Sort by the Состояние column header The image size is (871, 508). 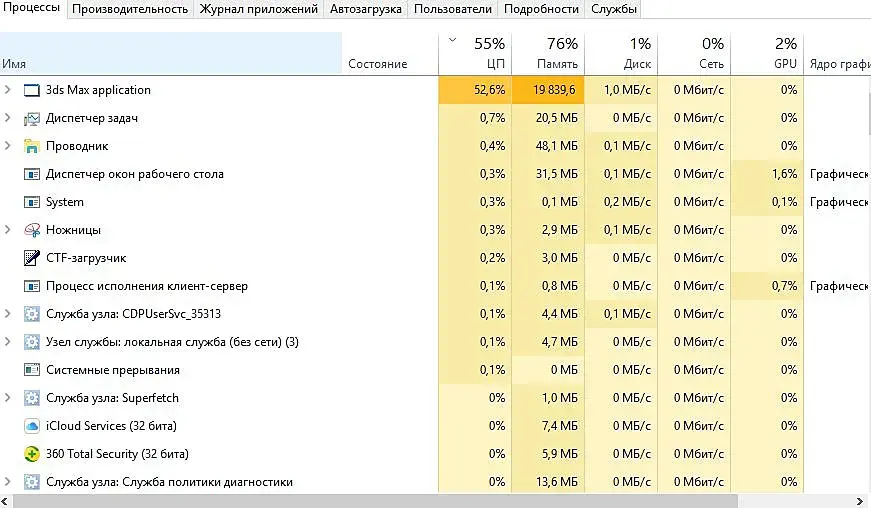[x=390, y=53]
